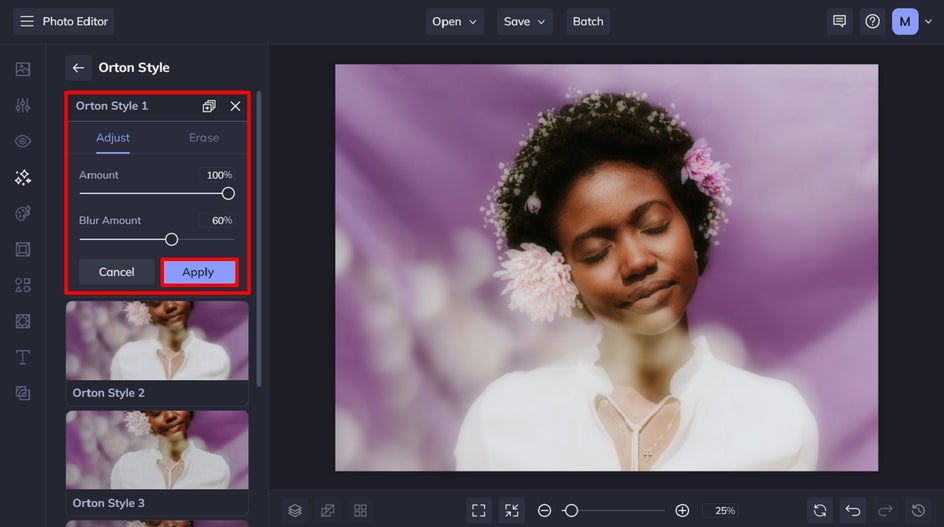Open the Image Manager sidebar tab
This screenshot has height=527, width=944.
pyautogui.click(x=23, y=69)
